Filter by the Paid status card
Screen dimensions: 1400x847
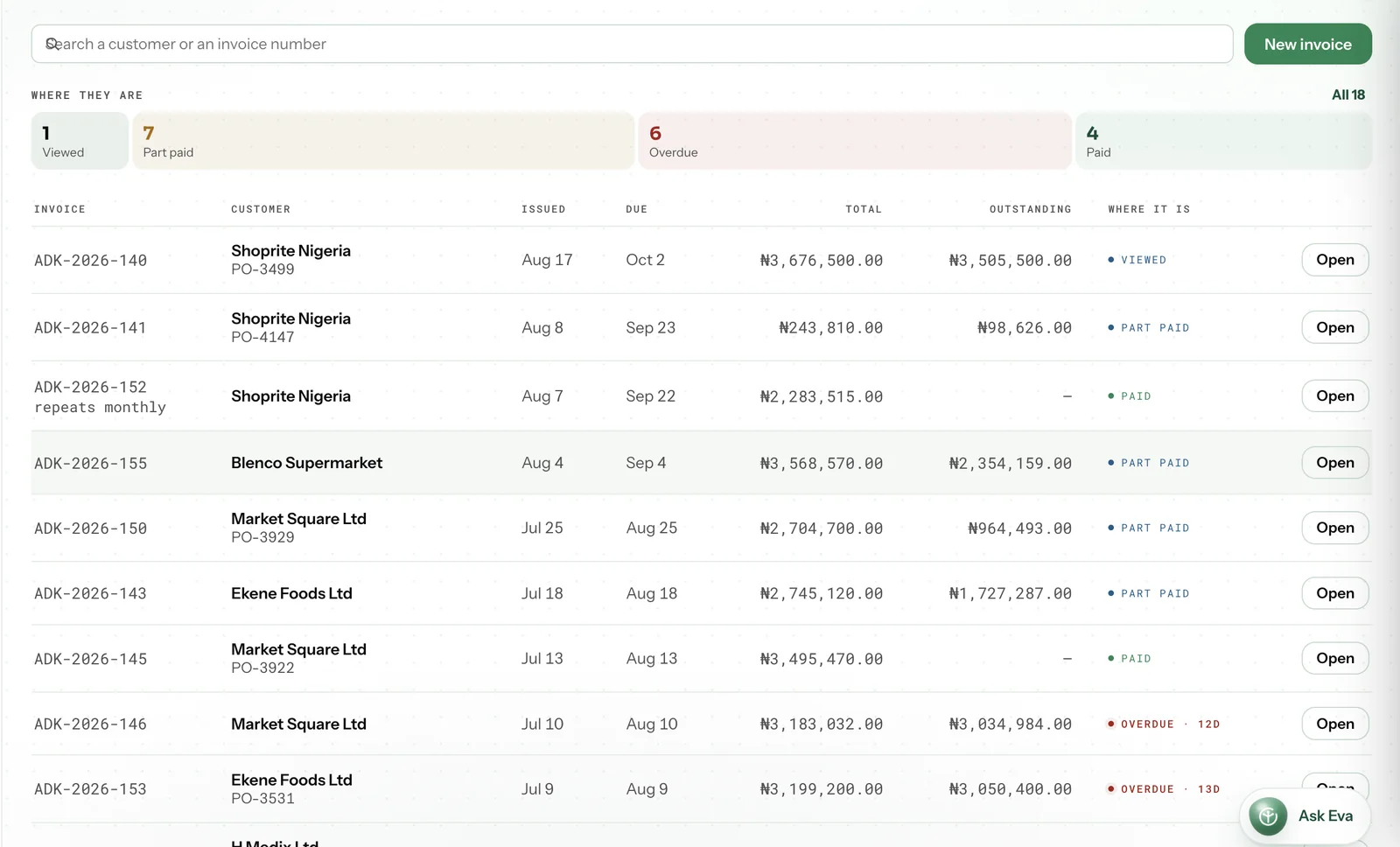coord(1223,141)
